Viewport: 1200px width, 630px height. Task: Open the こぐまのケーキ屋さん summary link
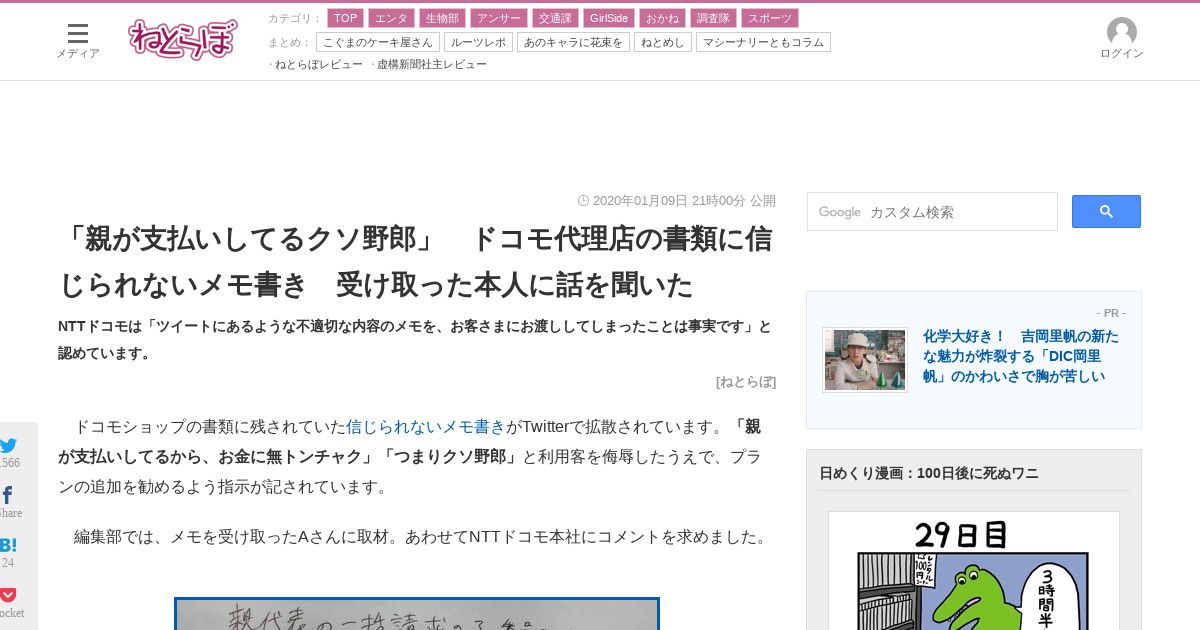coord(378,42)
